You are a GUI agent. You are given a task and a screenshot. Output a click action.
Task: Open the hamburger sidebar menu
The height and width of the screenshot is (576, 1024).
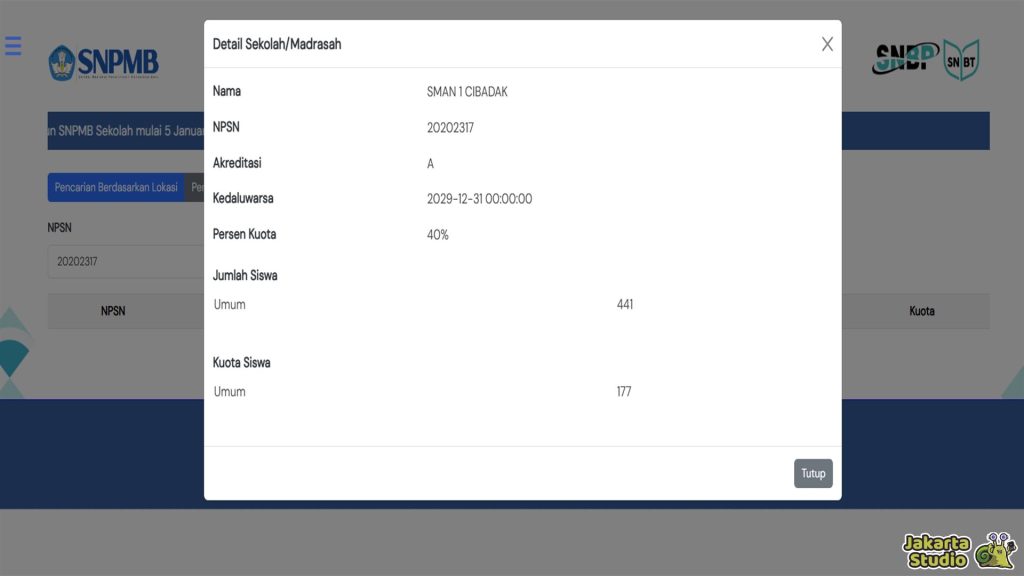coord(13,45)
